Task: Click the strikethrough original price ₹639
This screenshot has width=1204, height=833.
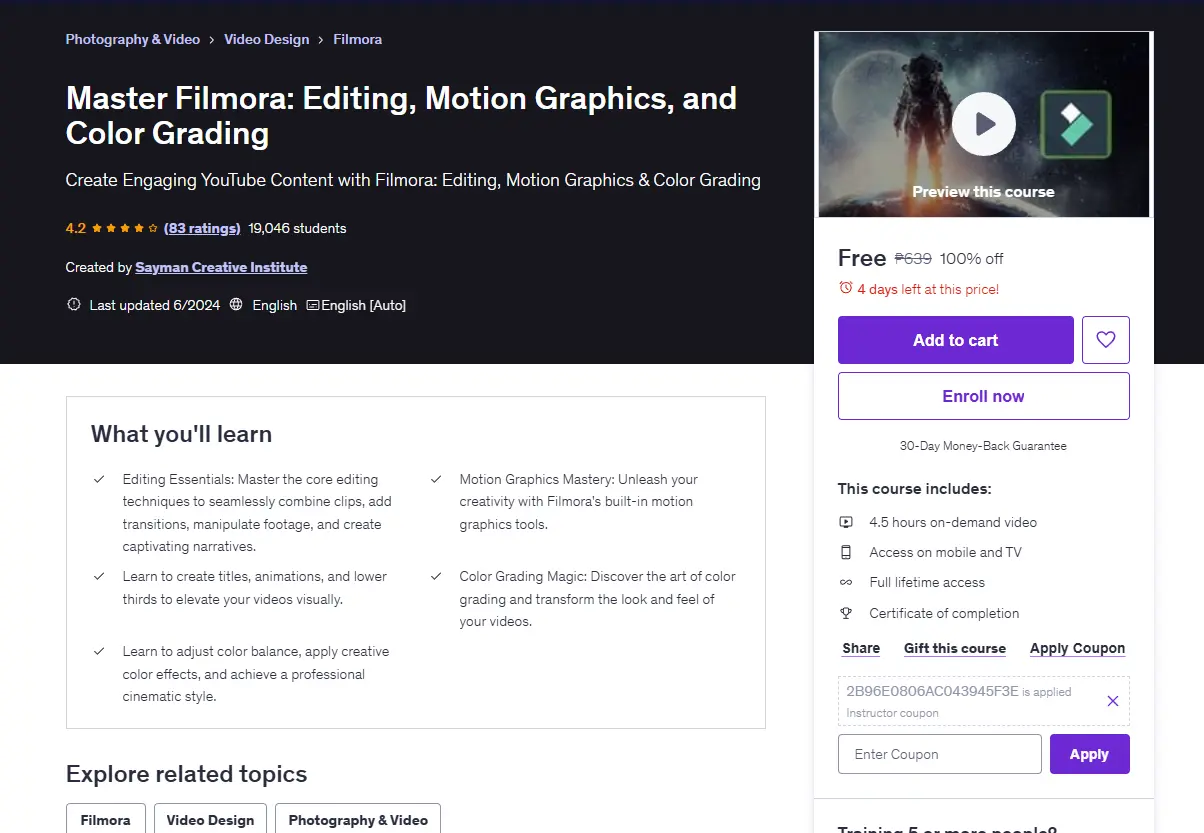Action: click(913, 258)
